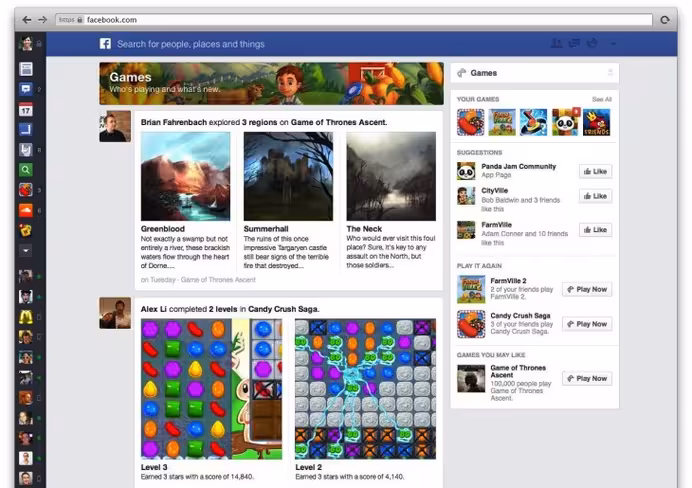Open Alex Li's profile picture
The image size is (692, 488).
click(115, 313)
